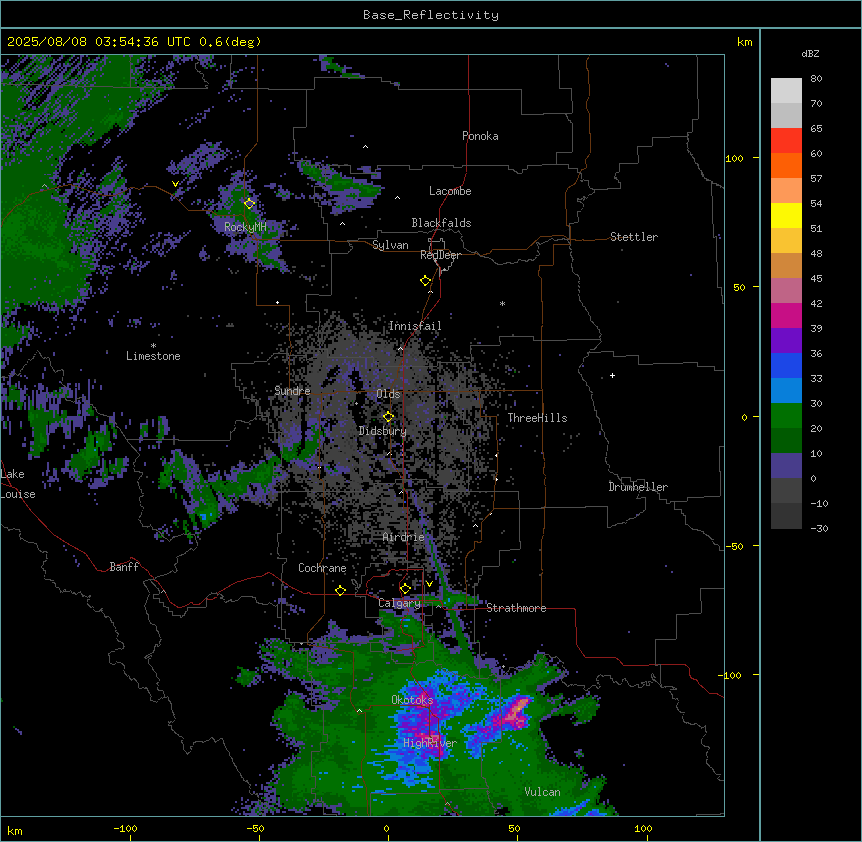This screenshot has height=842, width=862.
Task: Click the Banff label
Action: click(124, 567)
